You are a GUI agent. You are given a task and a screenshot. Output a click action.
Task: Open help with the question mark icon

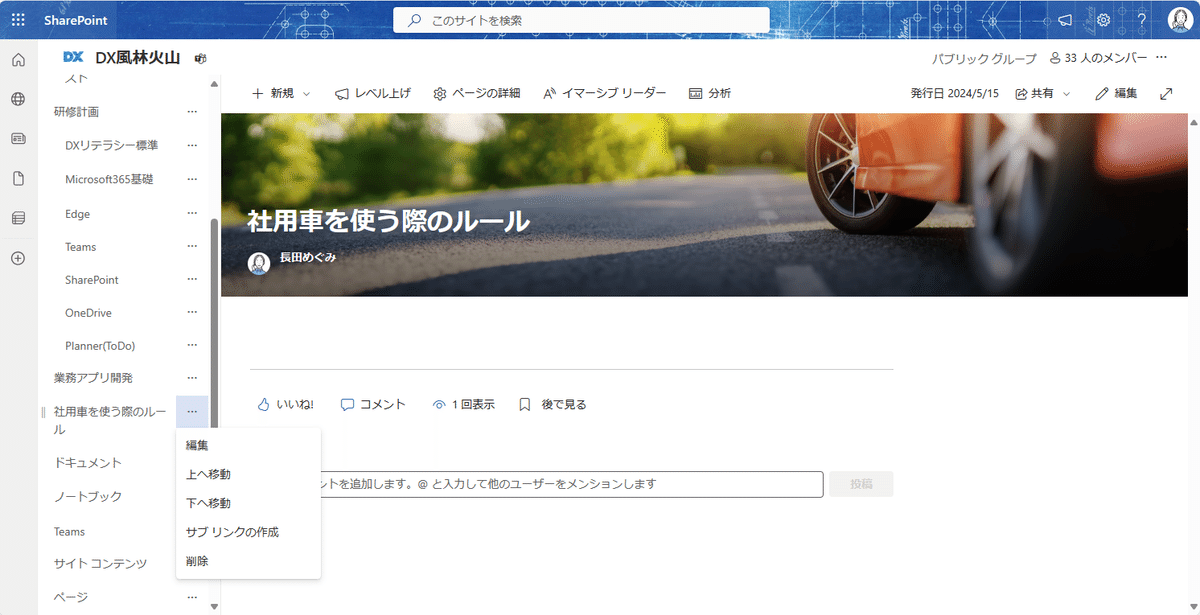pyautogui.click(x=1140, y=19)
